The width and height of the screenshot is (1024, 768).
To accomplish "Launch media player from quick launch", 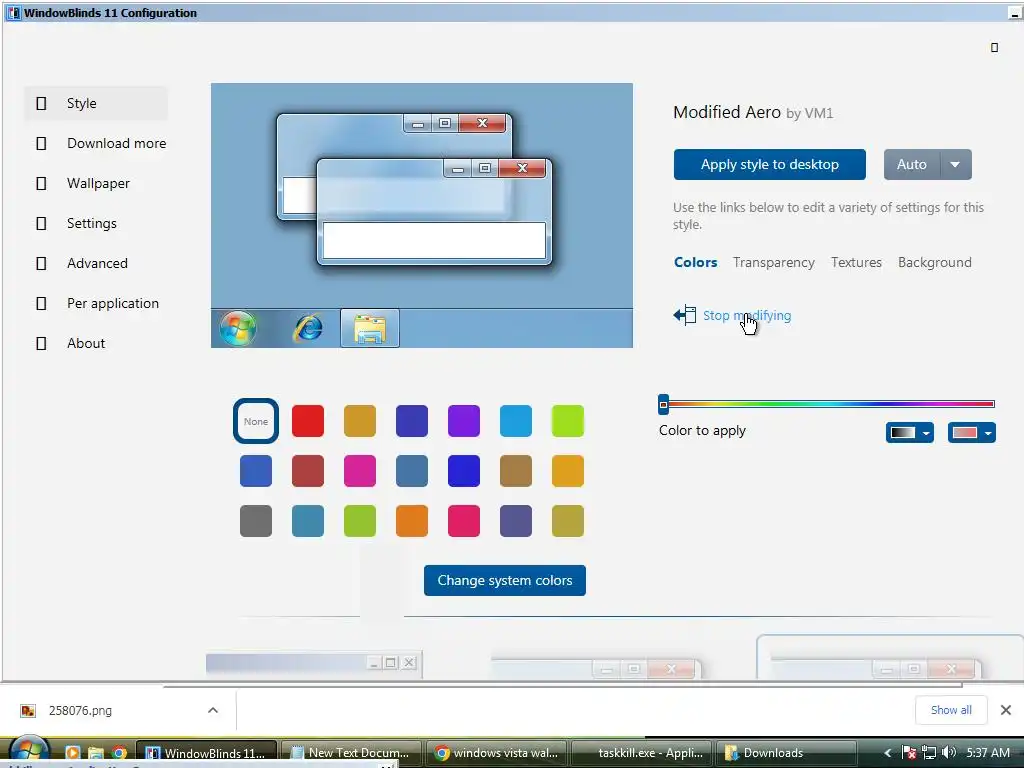I will pyautogui.click(x=72, y=753).
